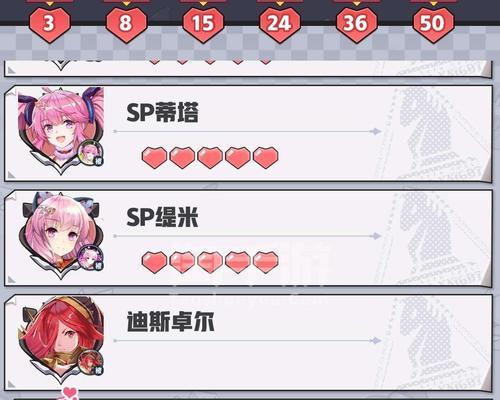This screenshot has height=400, width=500.
Task: Tap small badge icon on 迪斯卓尔 portrait
Action: click(90, 363)
